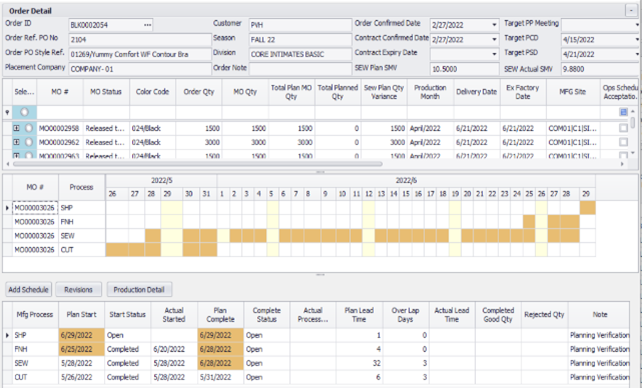Click the current-row arrow in the Gantt grid
Image resolution: width=642 pixels, height=388 pixels.
(x=7, y=208)
